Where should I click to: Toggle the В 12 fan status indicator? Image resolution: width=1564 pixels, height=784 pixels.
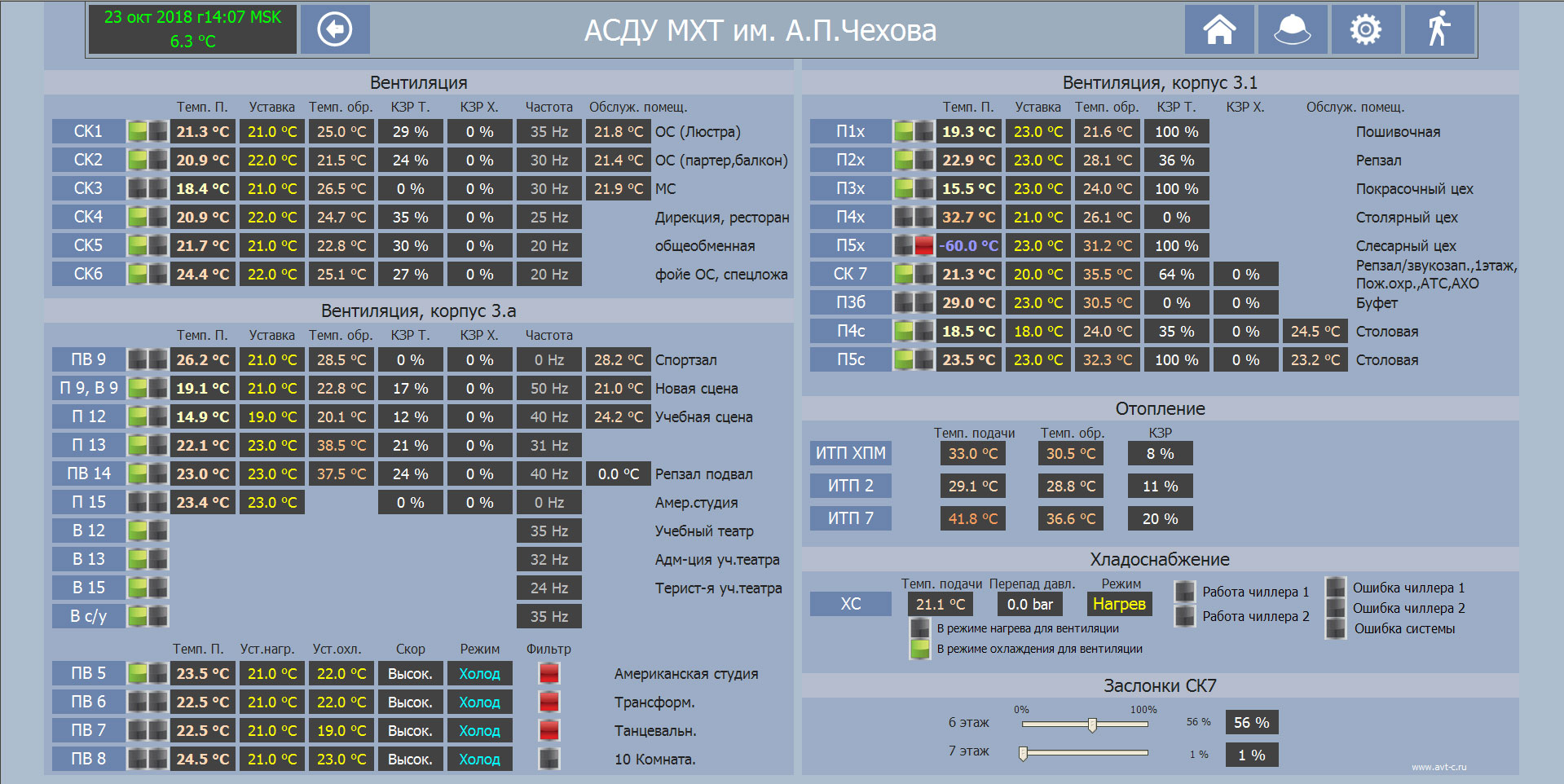[138, 531]
